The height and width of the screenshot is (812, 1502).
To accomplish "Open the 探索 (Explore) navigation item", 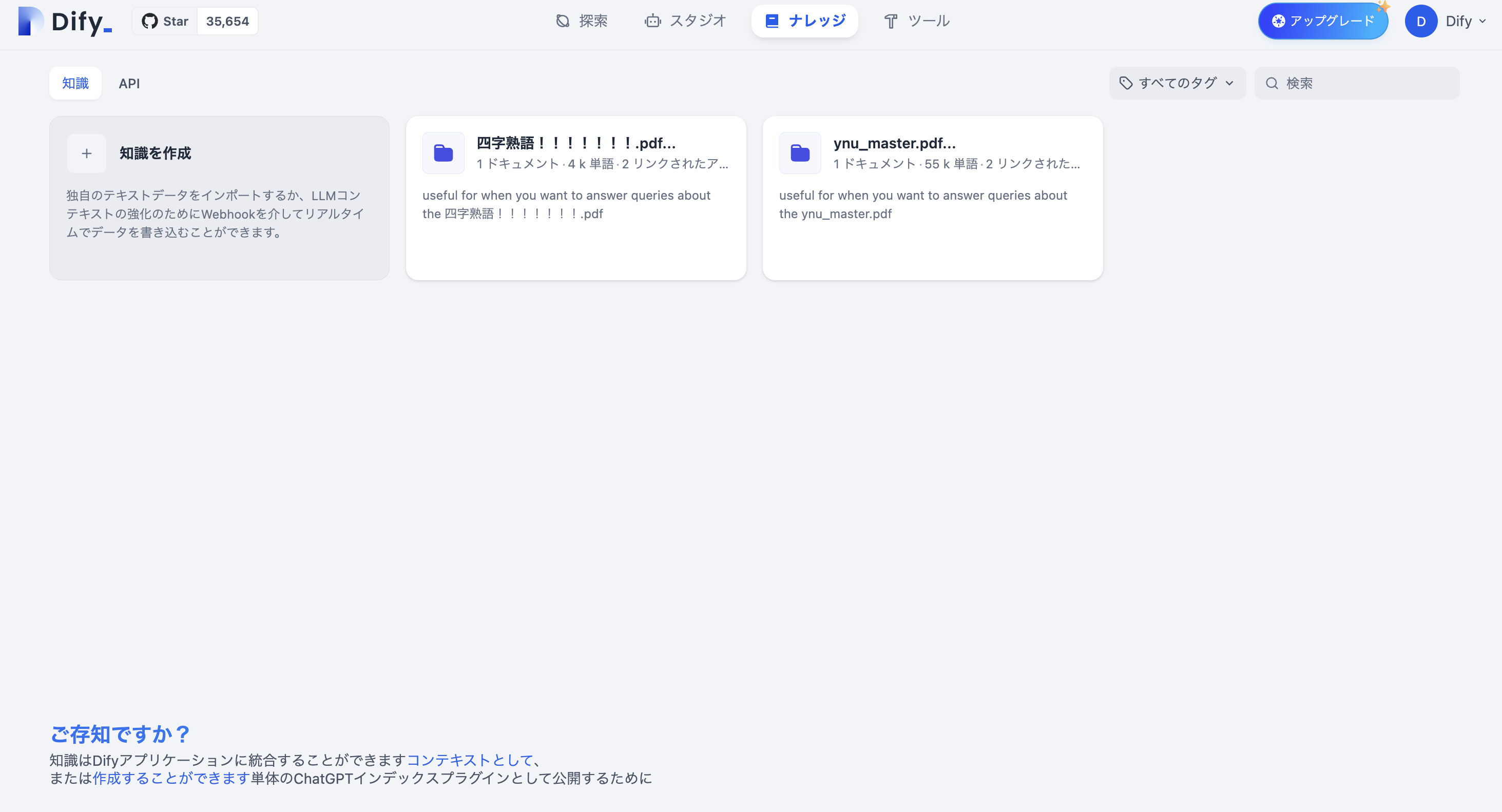I will [x=581, y=22].
